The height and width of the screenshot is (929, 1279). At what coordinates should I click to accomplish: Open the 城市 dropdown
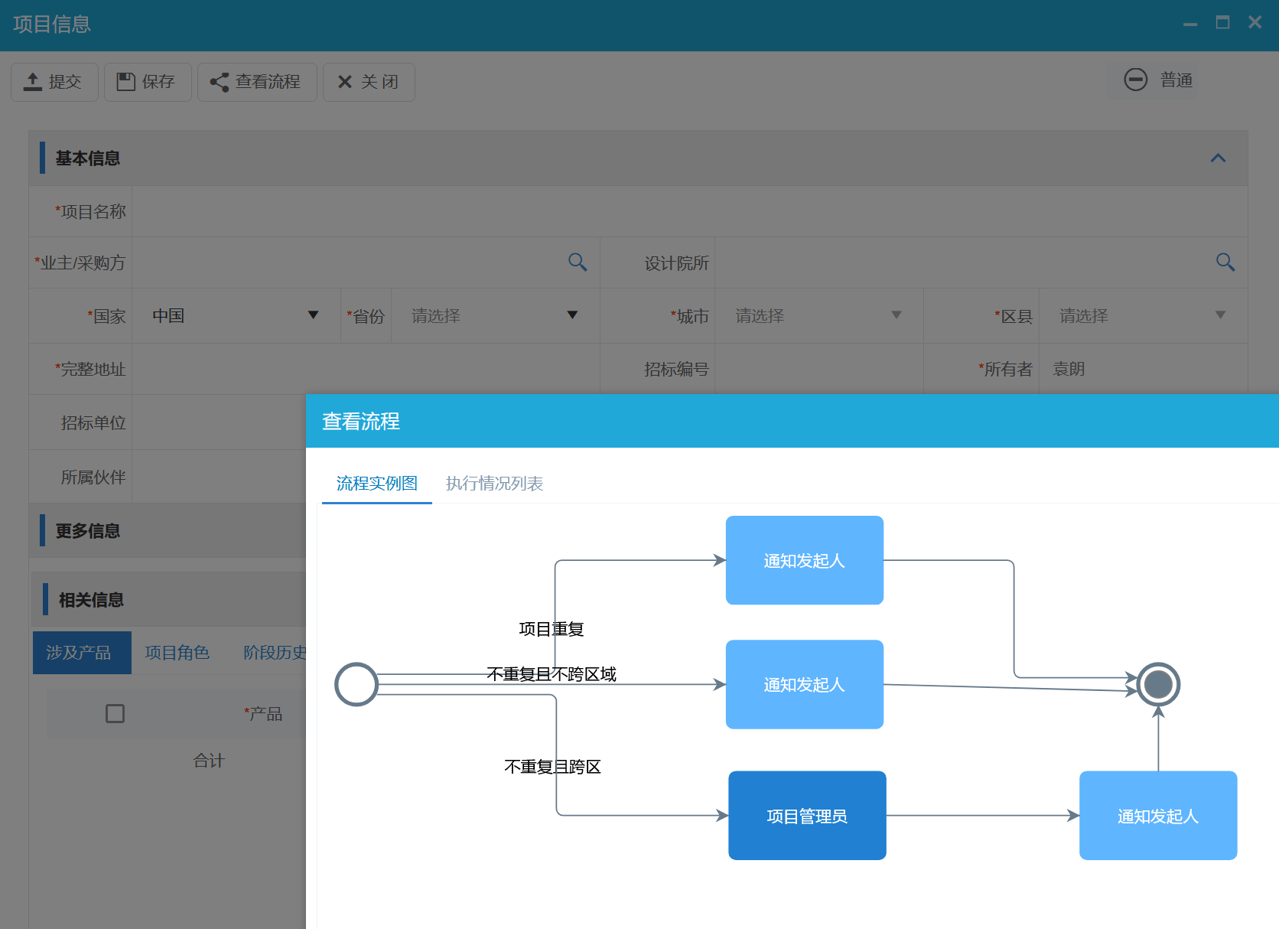(x=818, y=316)
